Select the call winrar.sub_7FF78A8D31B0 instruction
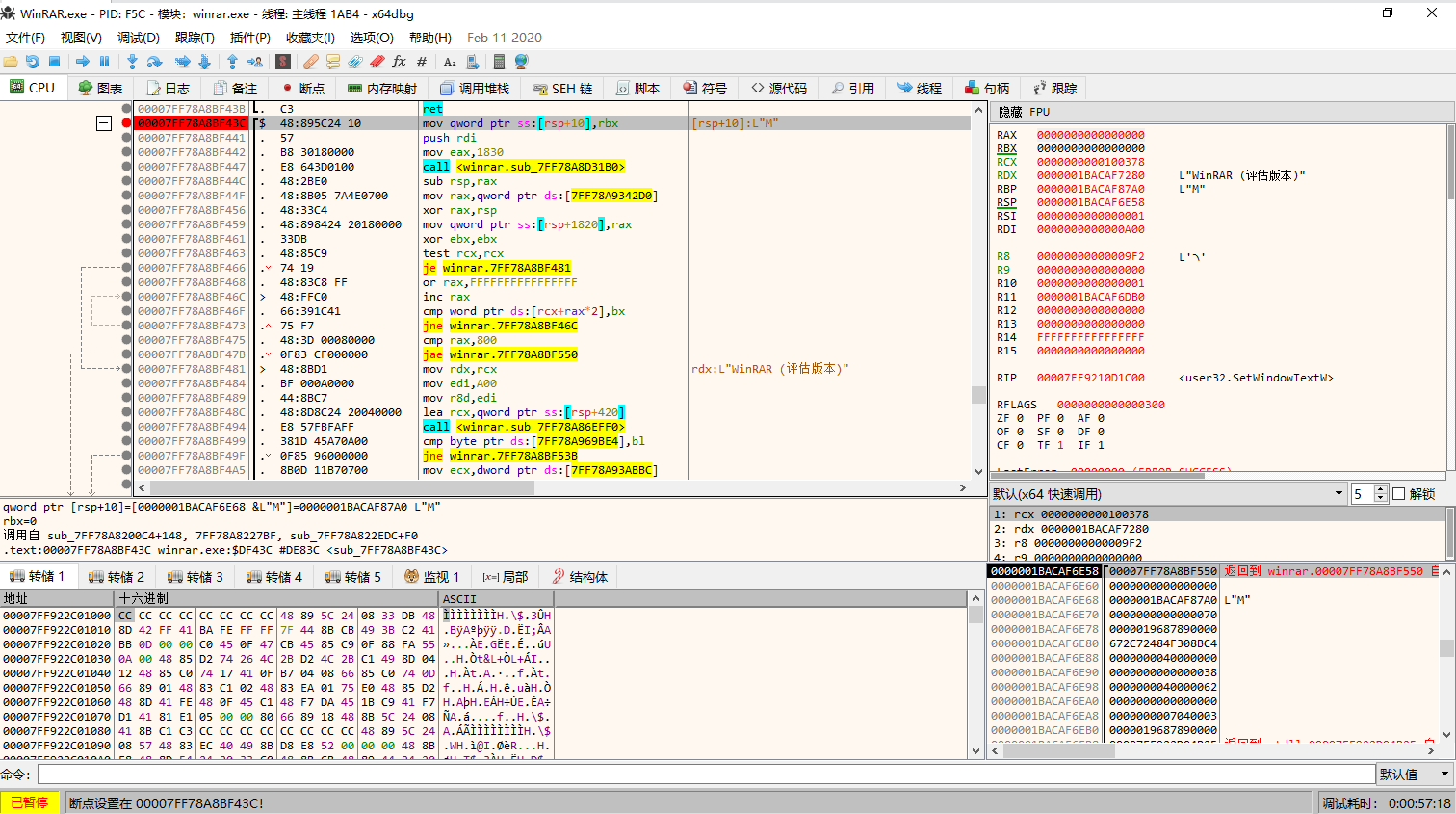Image resolution: width=1456 pixels, height=814 pixels. (523, 167)
